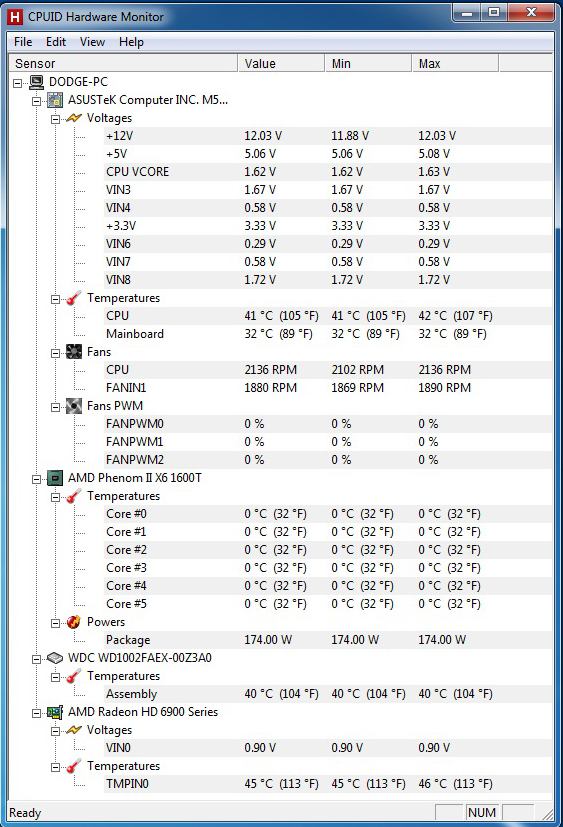Click the Min column header
This screenshot has height=827, width=563.
coord(368,63)
